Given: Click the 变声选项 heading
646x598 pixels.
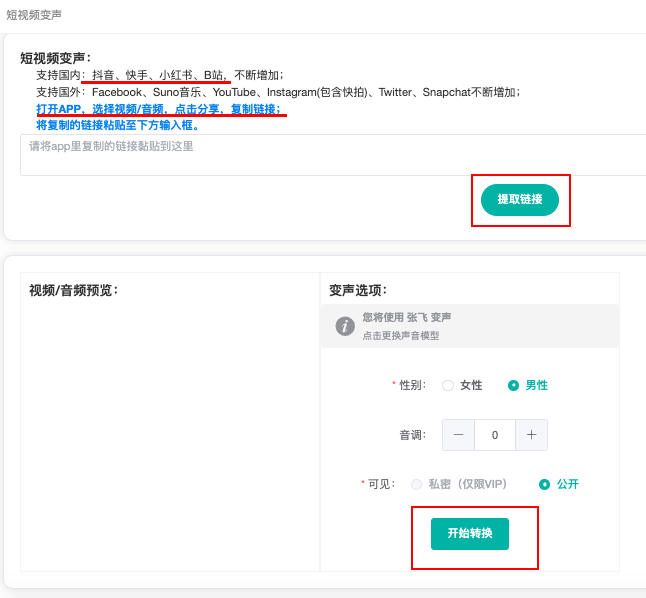Looking at the screenshot, I should click(x=358, y=291).
